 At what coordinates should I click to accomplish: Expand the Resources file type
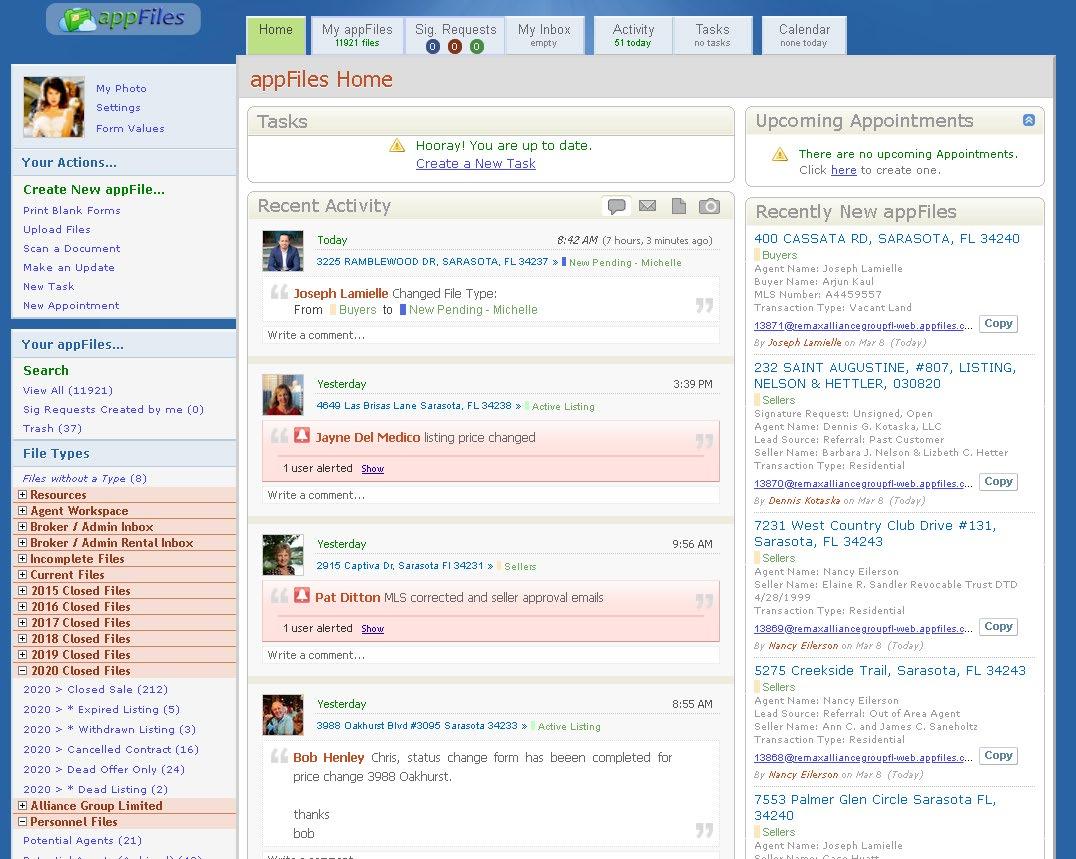click(x=22, y=495)
